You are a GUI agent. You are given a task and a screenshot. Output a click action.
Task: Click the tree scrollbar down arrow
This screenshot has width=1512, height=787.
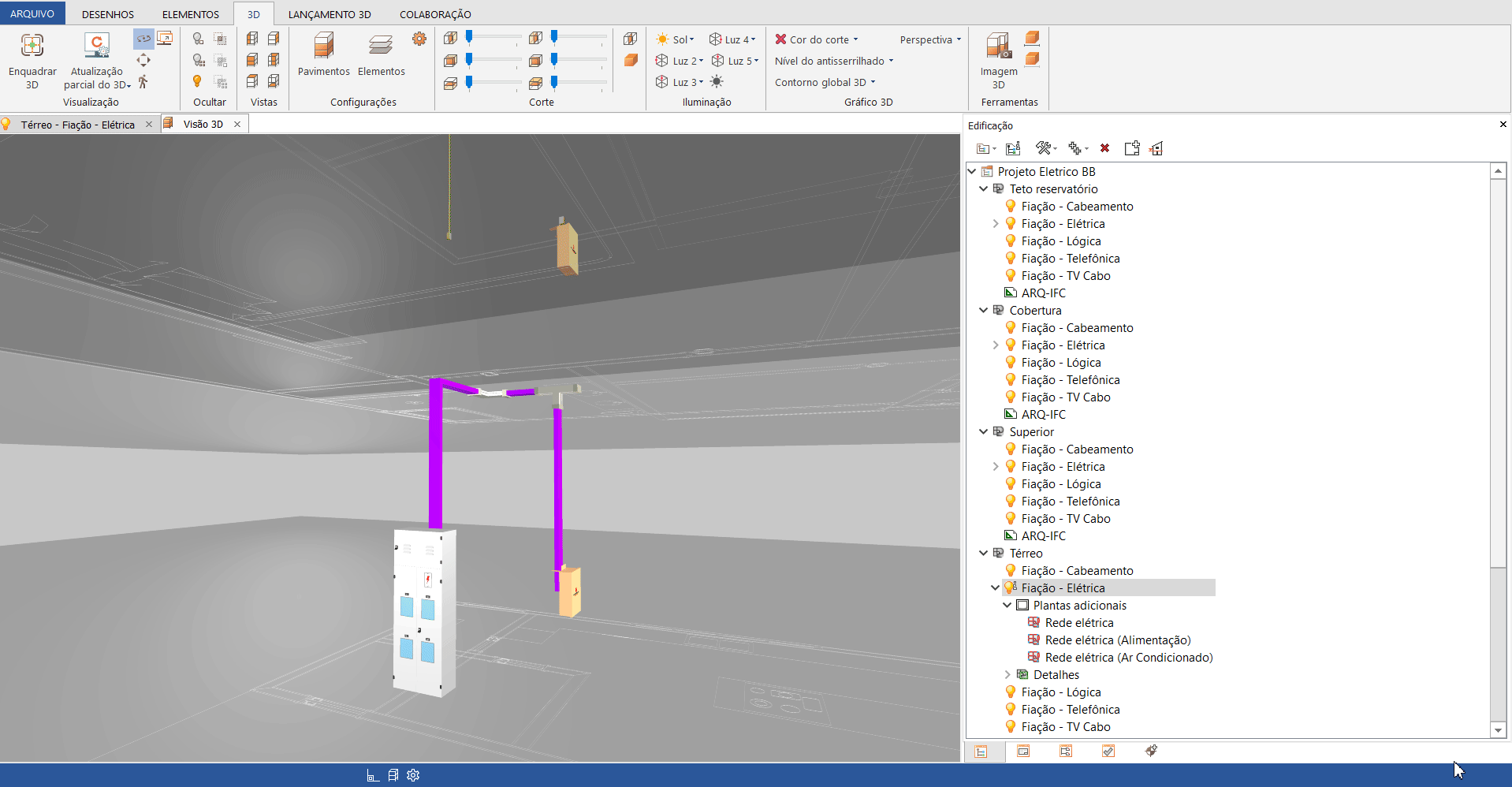tap(1498, 730)
